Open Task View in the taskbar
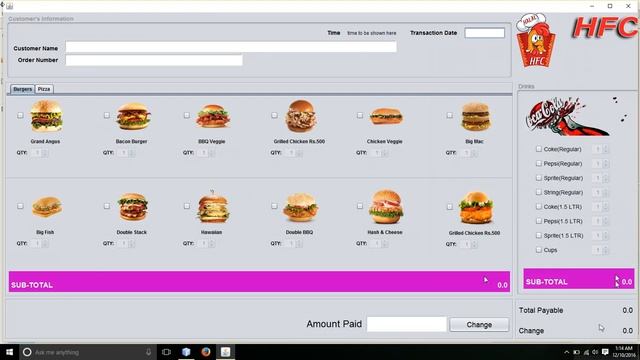Viewport: 640px width, 360px height. 166,352
